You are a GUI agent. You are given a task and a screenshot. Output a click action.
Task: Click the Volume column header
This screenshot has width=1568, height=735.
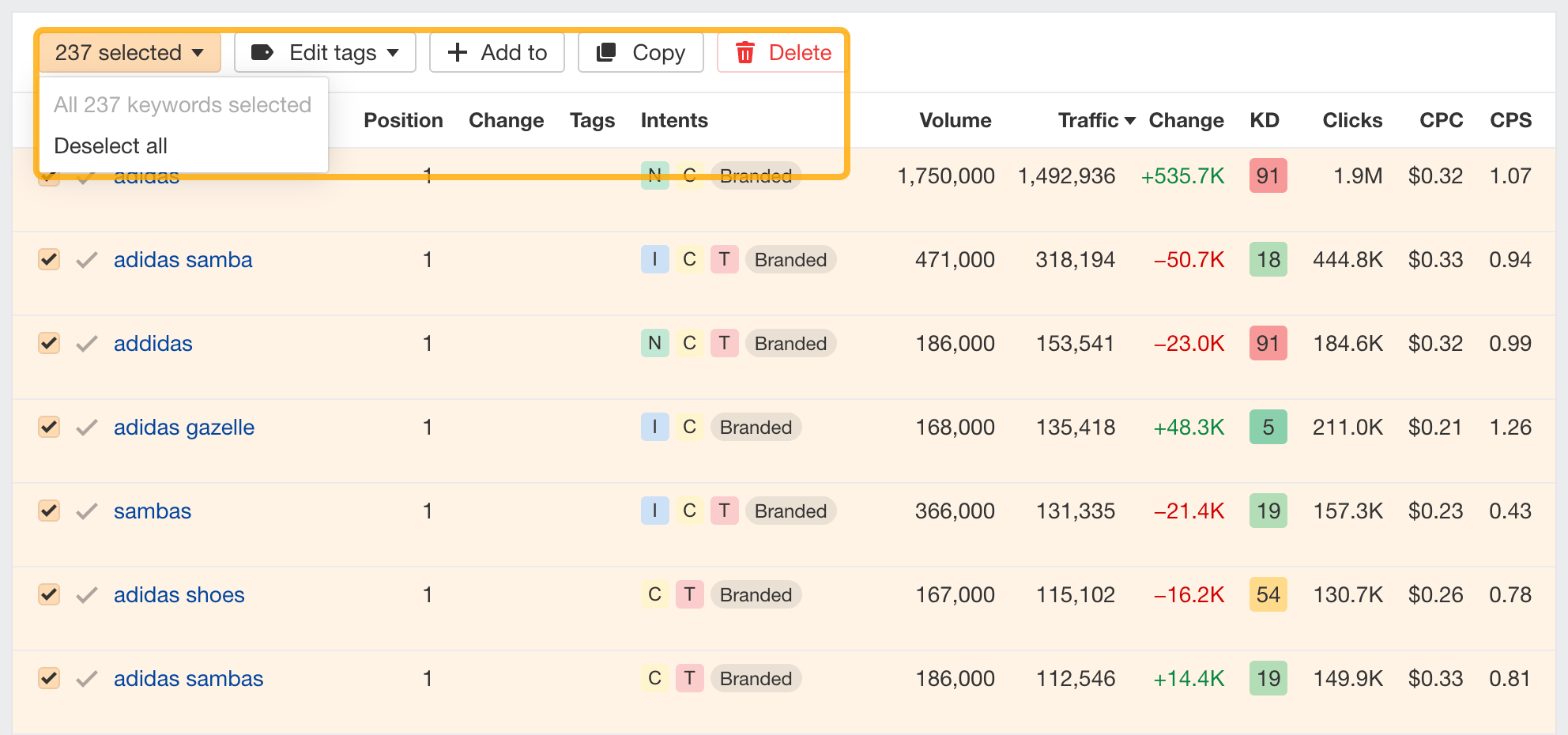pos(955,121)
